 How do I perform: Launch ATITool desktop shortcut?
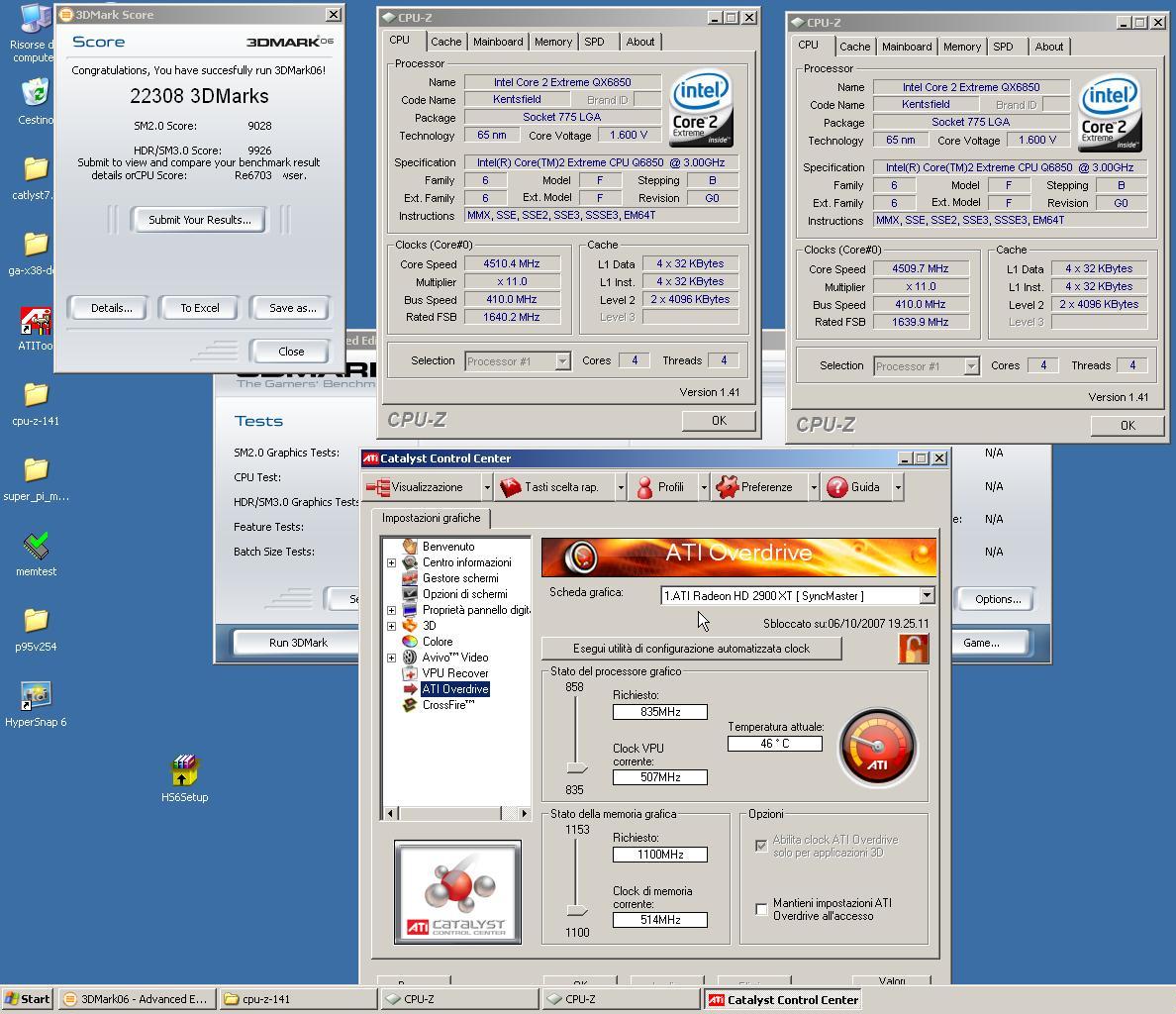(36, 321)
